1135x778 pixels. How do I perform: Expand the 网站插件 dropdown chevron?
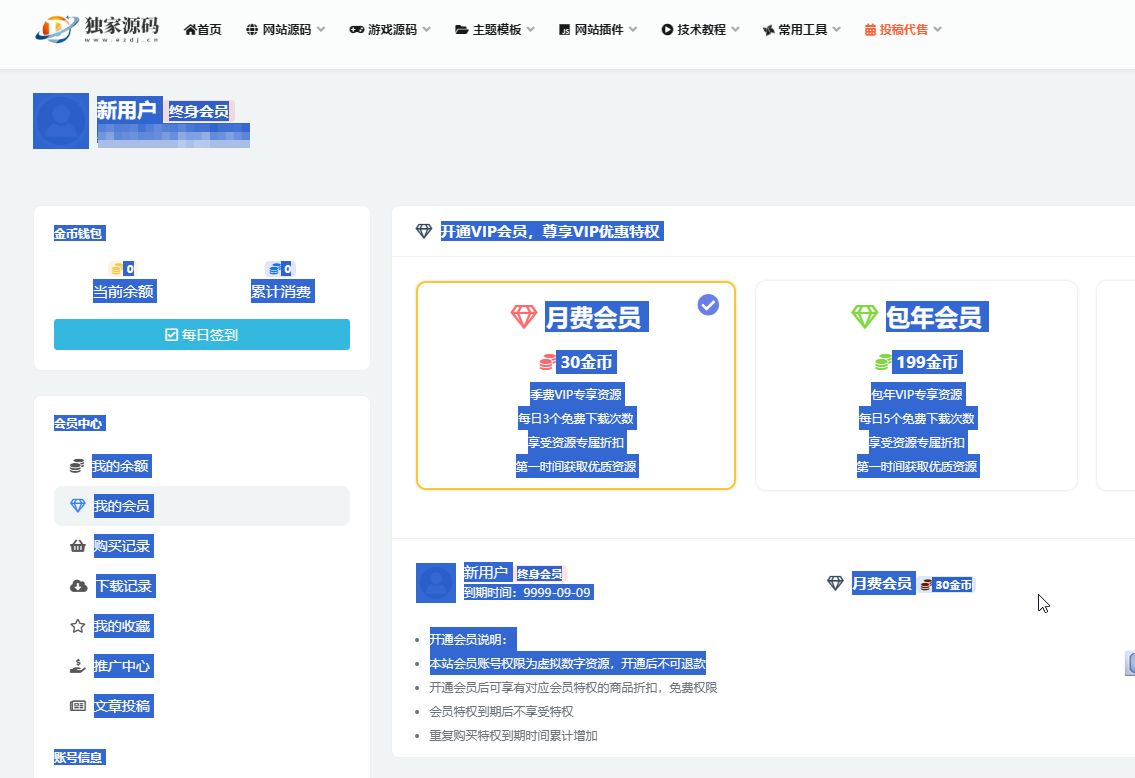633,30
